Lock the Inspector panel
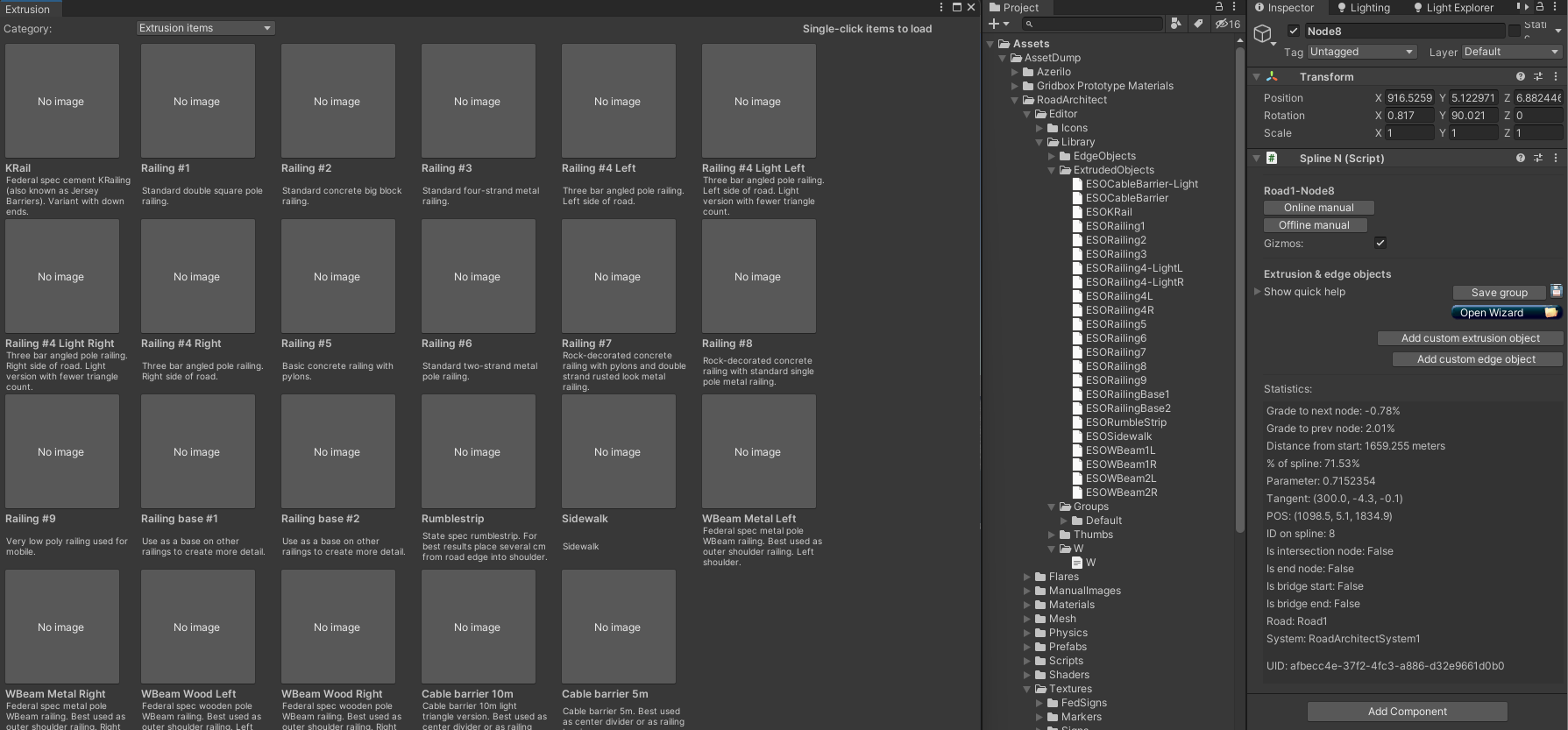The image size is (1568, 730). pos(1539,6)
